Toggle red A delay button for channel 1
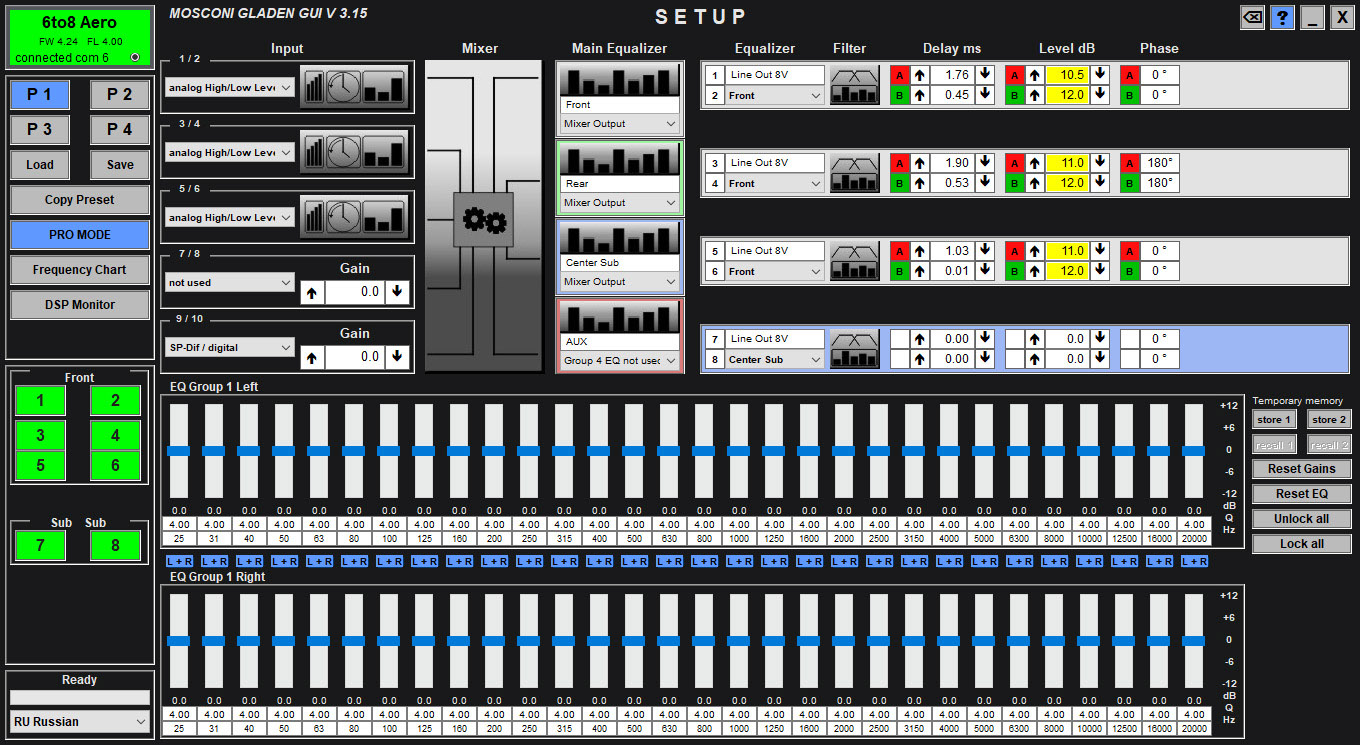 [x=899, y=75]
